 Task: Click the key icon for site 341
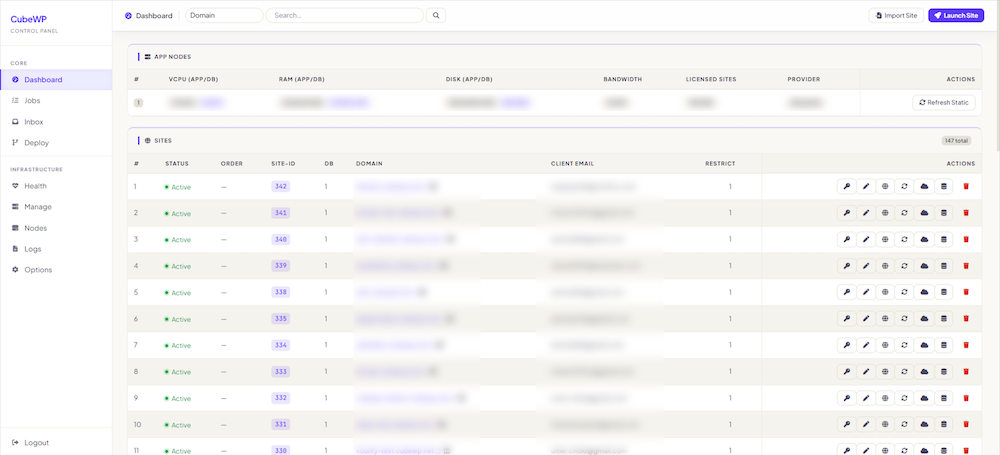pos(846,213)
